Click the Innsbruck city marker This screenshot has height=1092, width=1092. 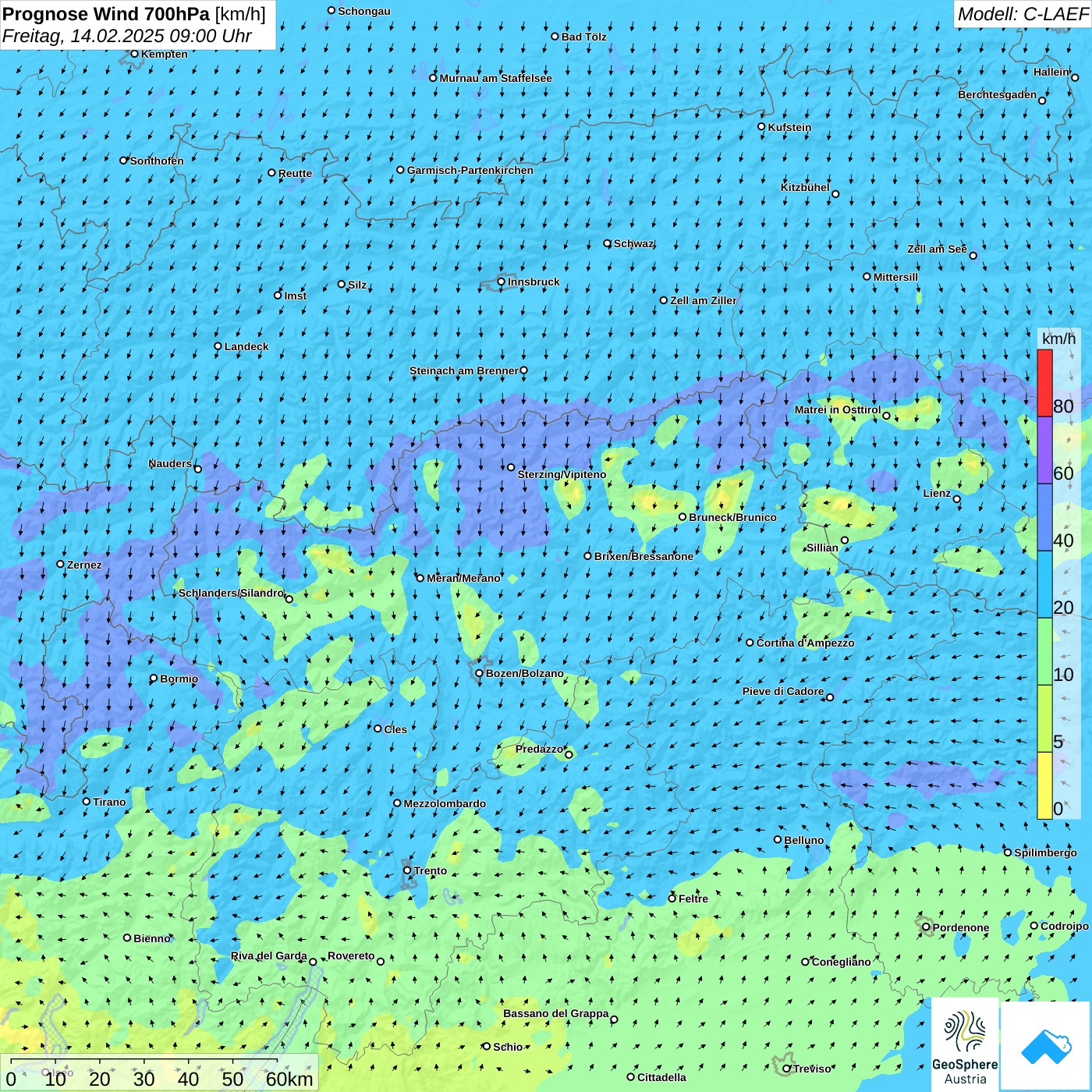pyautogui.click(x=502, y=282)
